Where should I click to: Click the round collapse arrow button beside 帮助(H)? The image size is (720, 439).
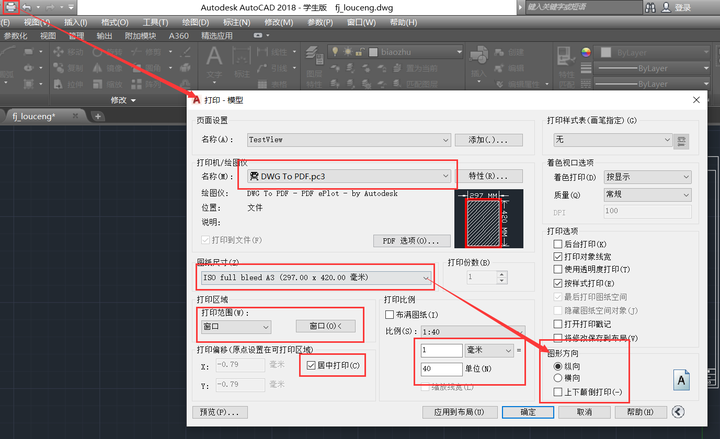click(x=678, y=411)
